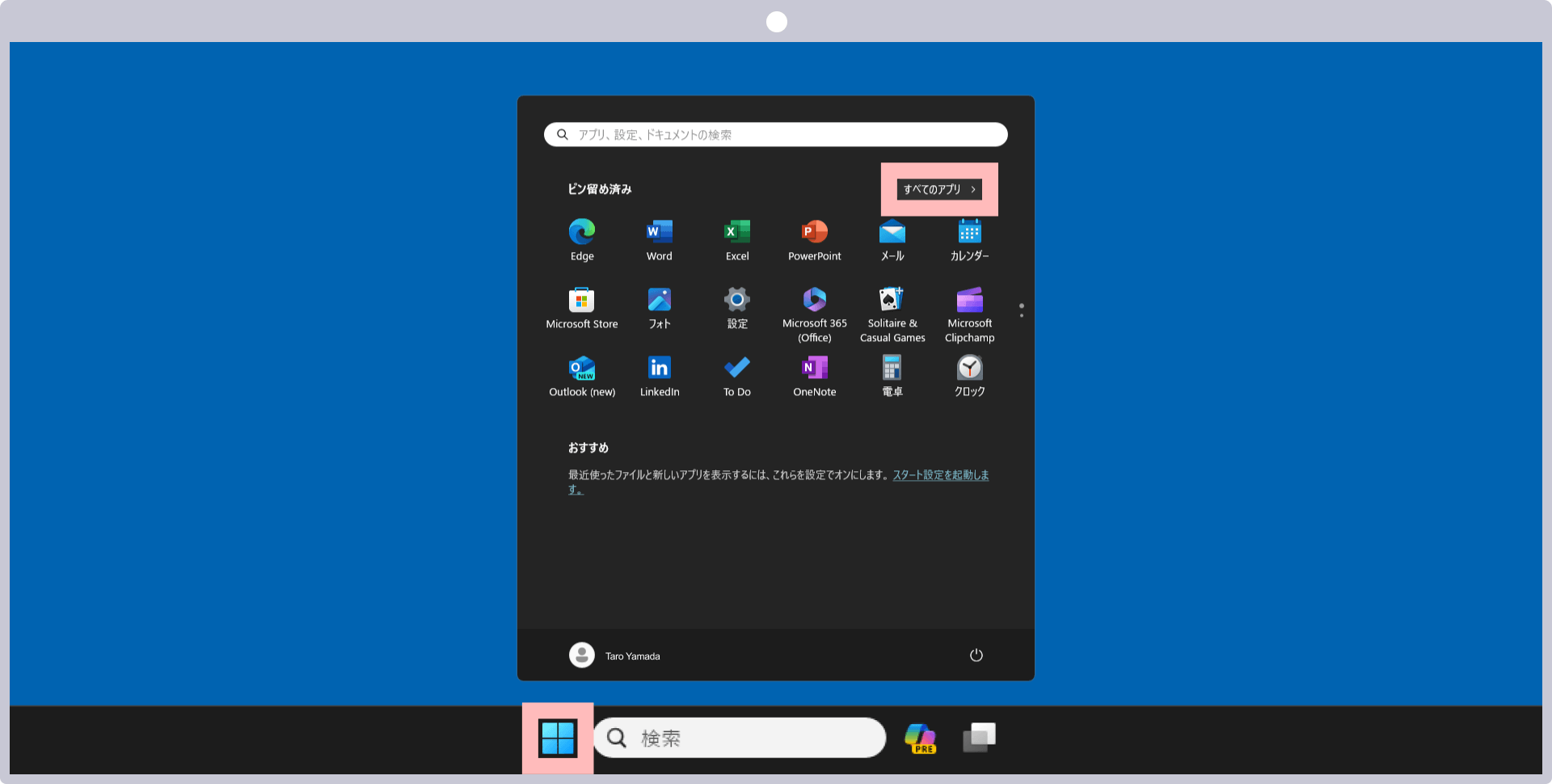The width and height of the screenshot is (1552, 784).
Task: Open the To Do app
Action: [737, 377]
